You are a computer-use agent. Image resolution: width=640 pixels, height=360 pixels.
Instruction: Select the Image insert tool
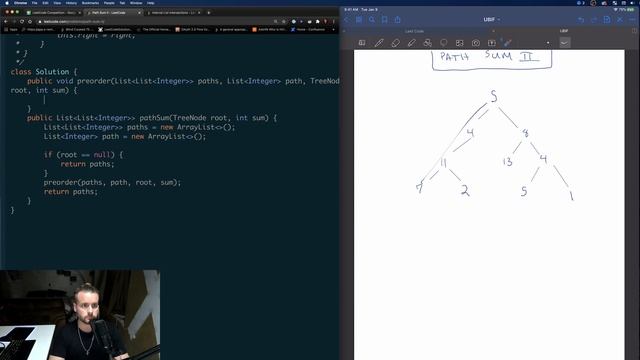tap(460, 42)
